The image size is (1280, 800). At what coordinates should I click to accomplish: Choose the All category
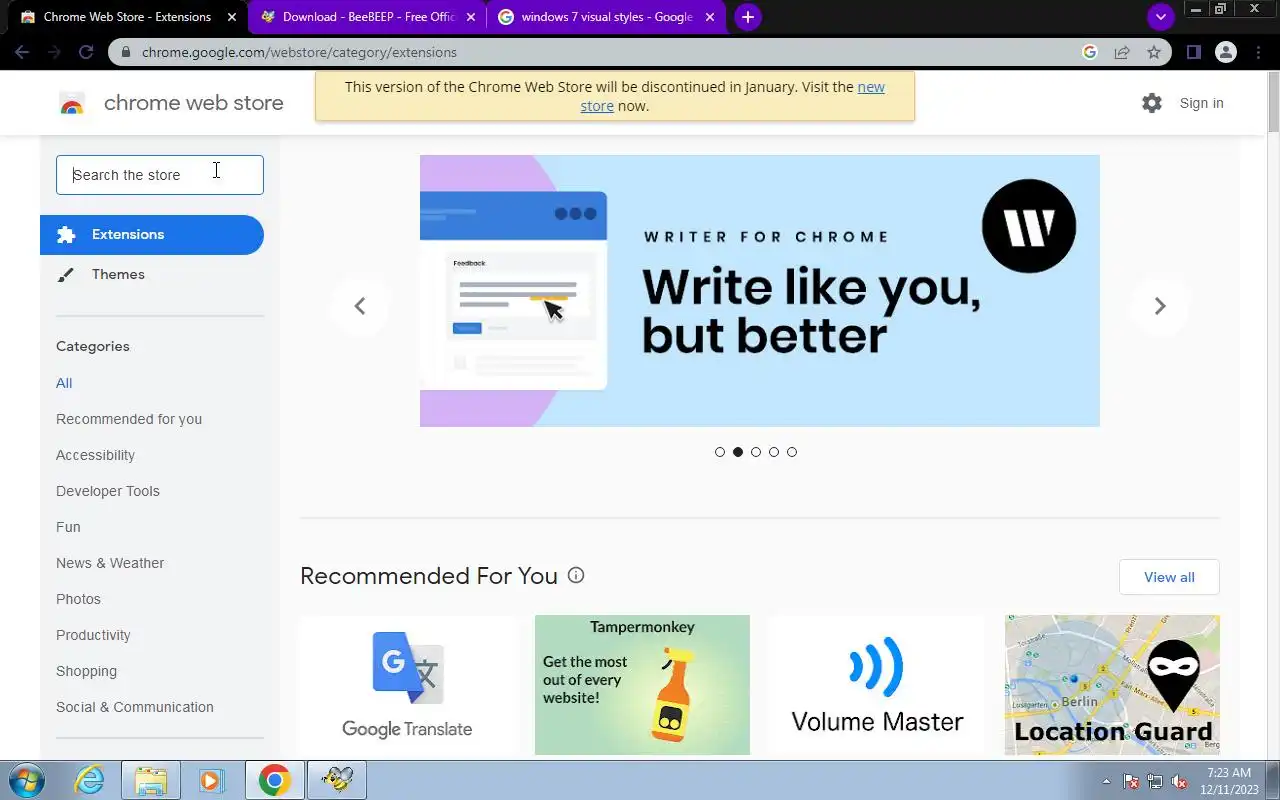point(64,383)
